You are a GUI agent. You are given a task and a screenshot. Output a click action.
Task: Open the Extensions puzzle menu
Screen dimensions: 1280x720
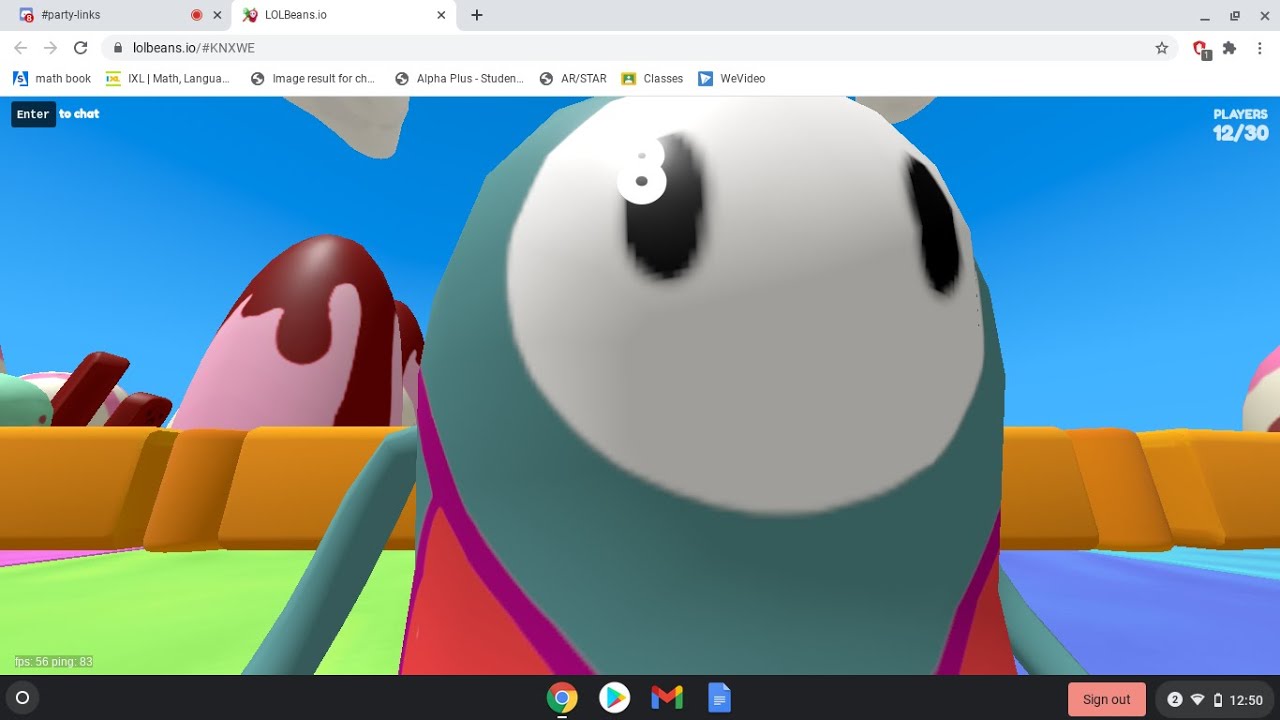tap(1230, 48)
